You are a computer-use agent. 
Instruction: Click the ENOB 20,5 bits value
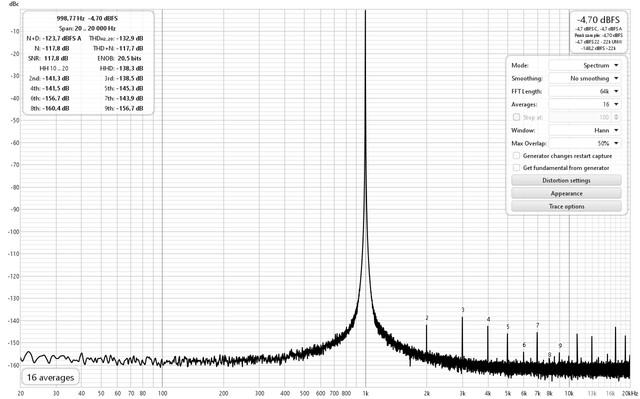pyautogui.click(x=129, y=58)
